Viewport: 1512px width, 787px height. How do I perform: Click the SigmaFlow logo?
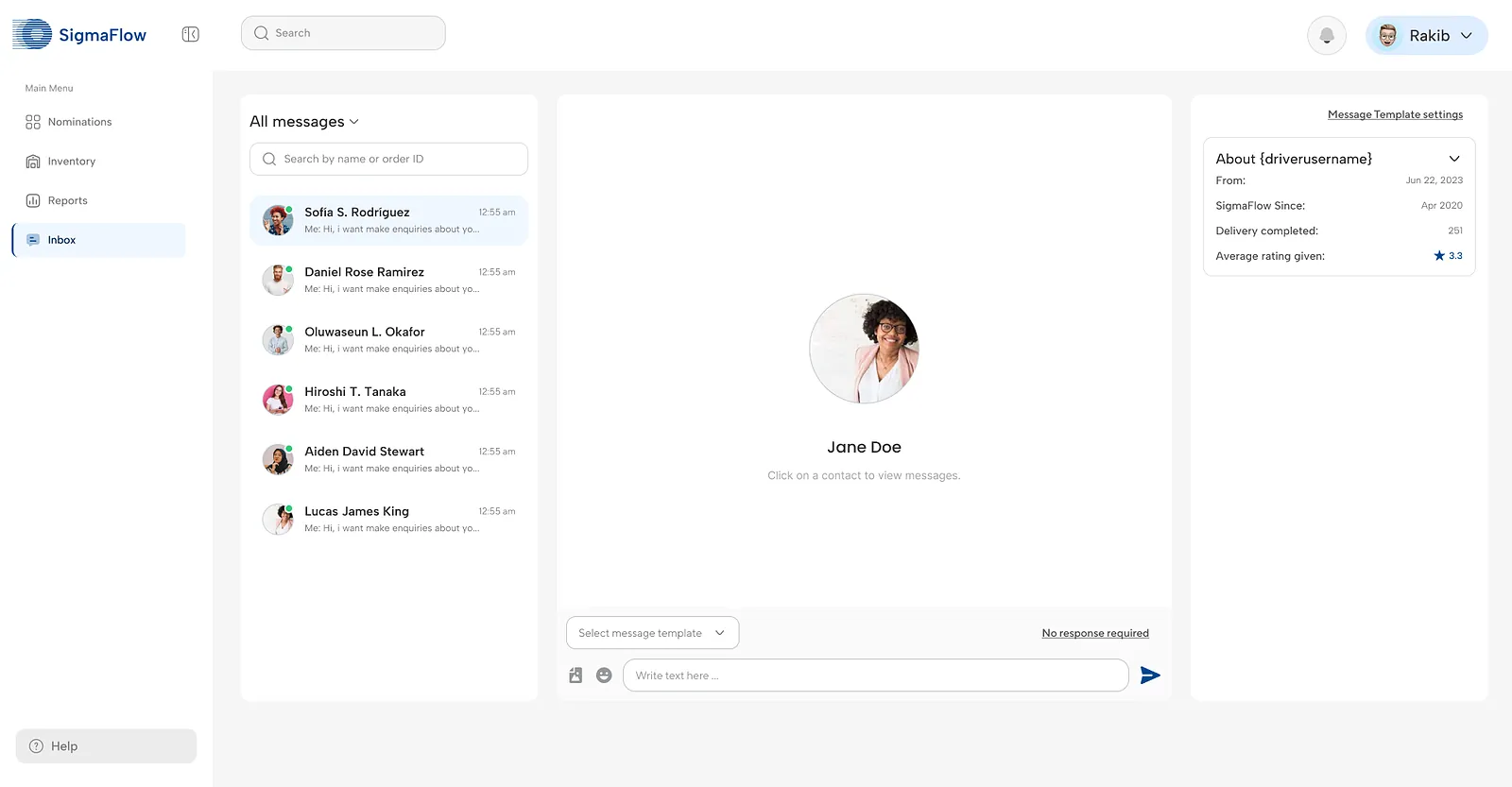click(79, 35)
